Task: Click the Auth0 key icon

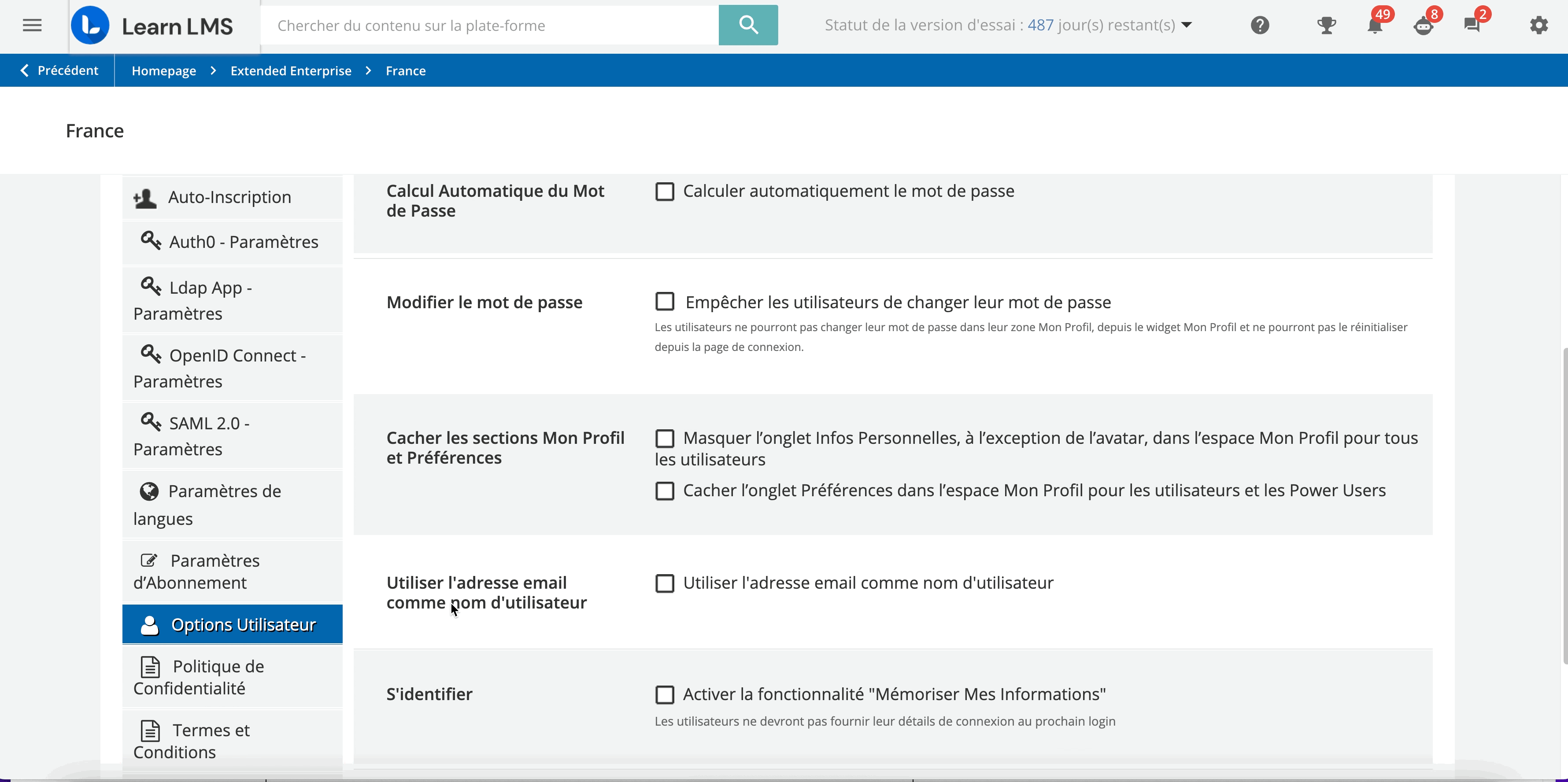Action: [x=150, y=240]
